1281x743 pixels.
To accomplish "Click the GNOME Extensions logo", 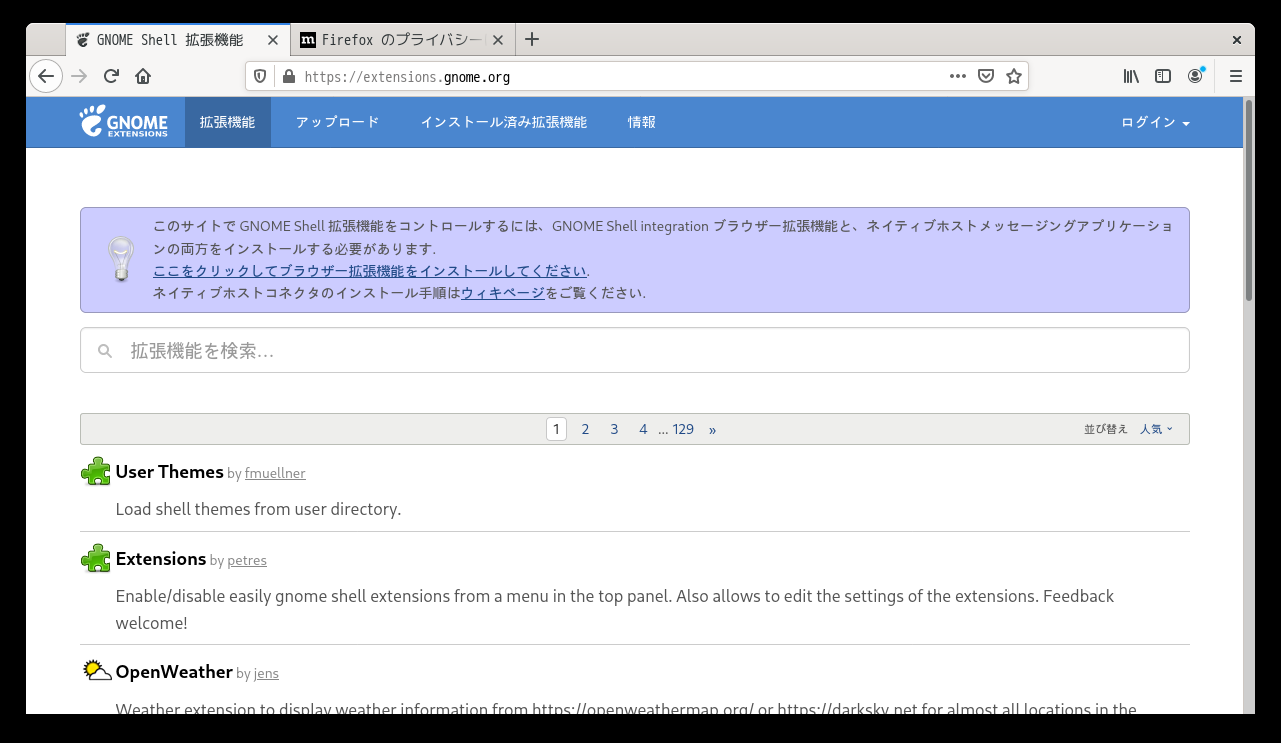I will point(124,122).
